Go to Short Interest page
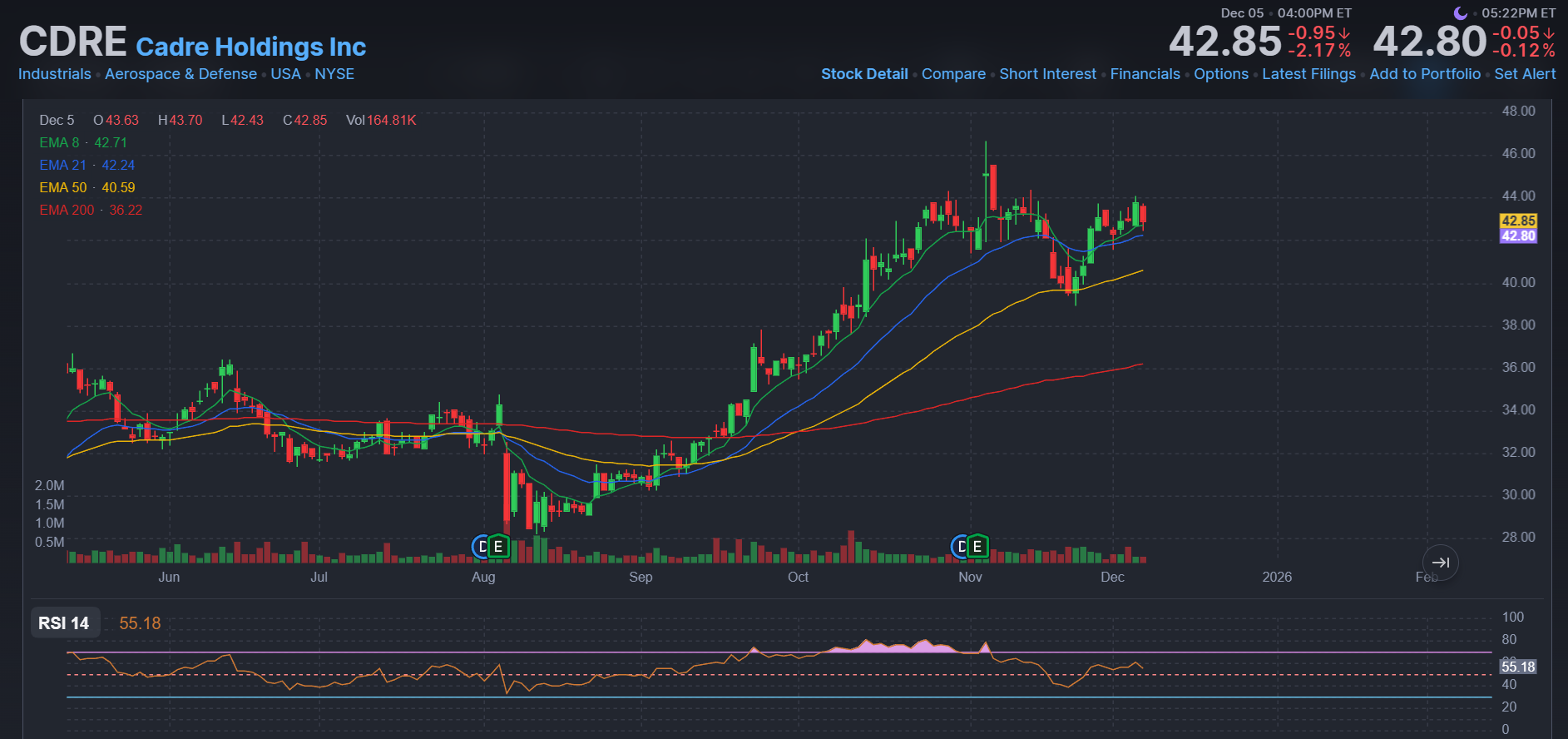Screen dimensions: 1568x739 tap(1047, 74)
